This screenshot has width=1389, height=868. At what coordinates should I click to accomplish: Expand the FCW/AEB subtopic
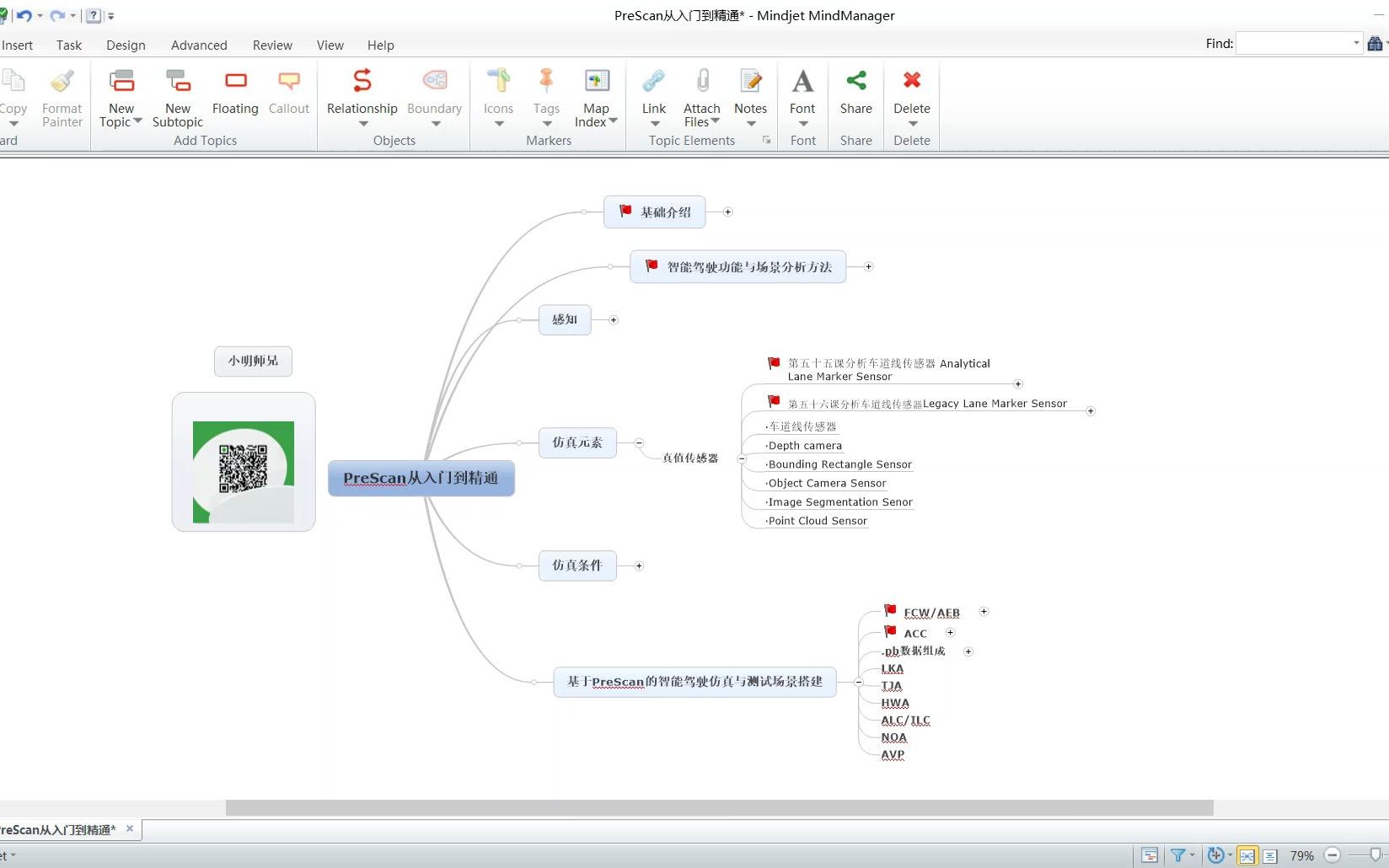click(984, 612)
